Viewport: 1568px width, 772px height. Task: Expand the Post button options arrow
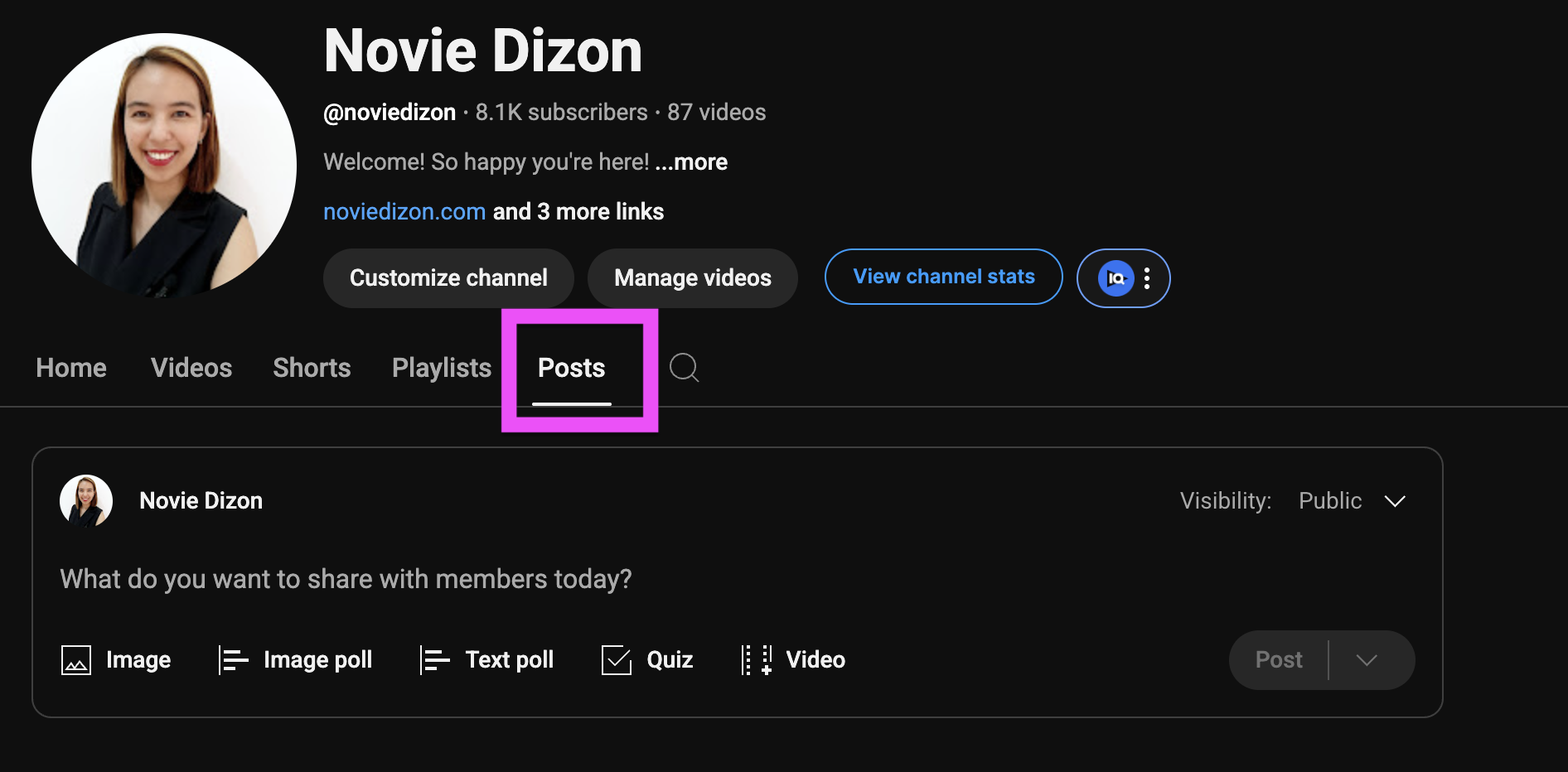click(1367, 660)
